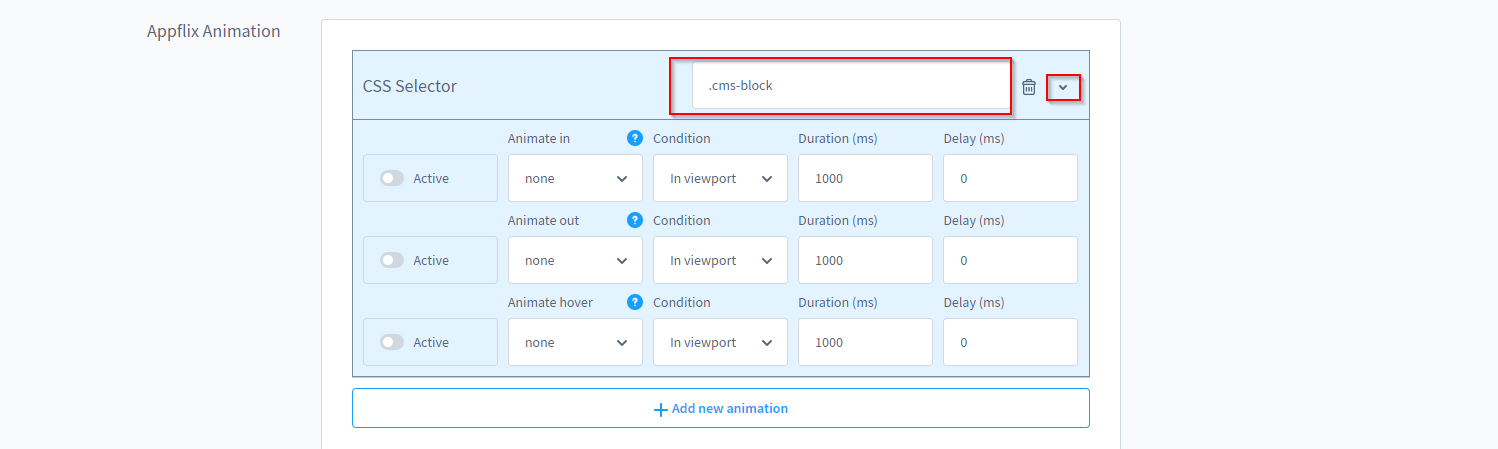Enable the Animate out Active toggle
The height and width of the screenshot is (449, 1498).
point(392,260)
